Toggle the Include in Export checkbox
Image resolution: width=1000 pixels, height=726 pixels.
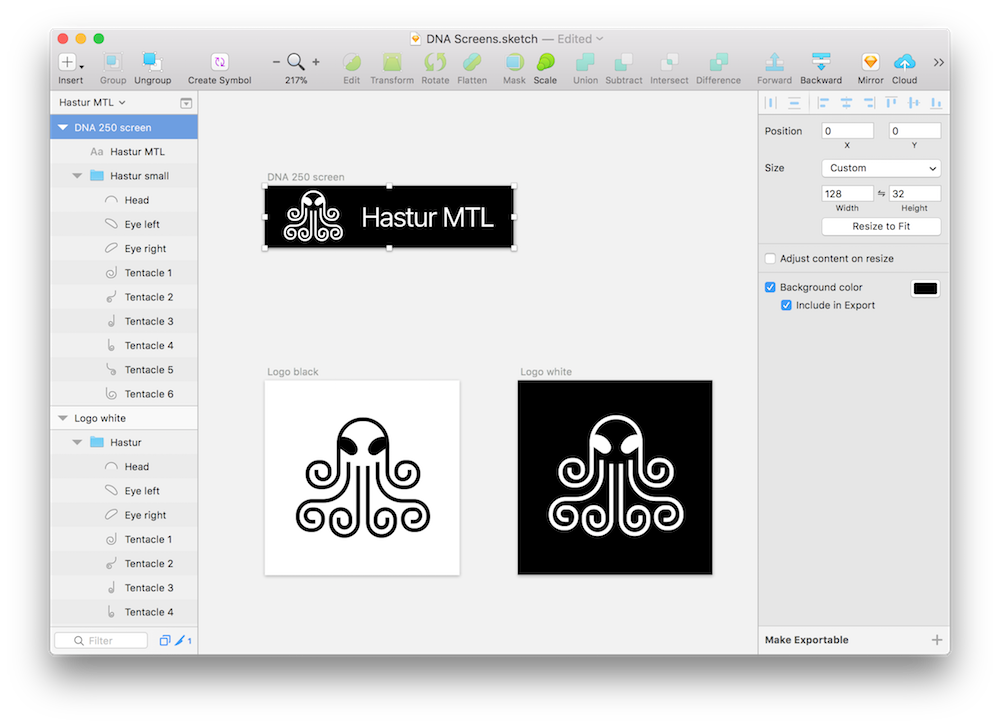[x=787, y=305]
